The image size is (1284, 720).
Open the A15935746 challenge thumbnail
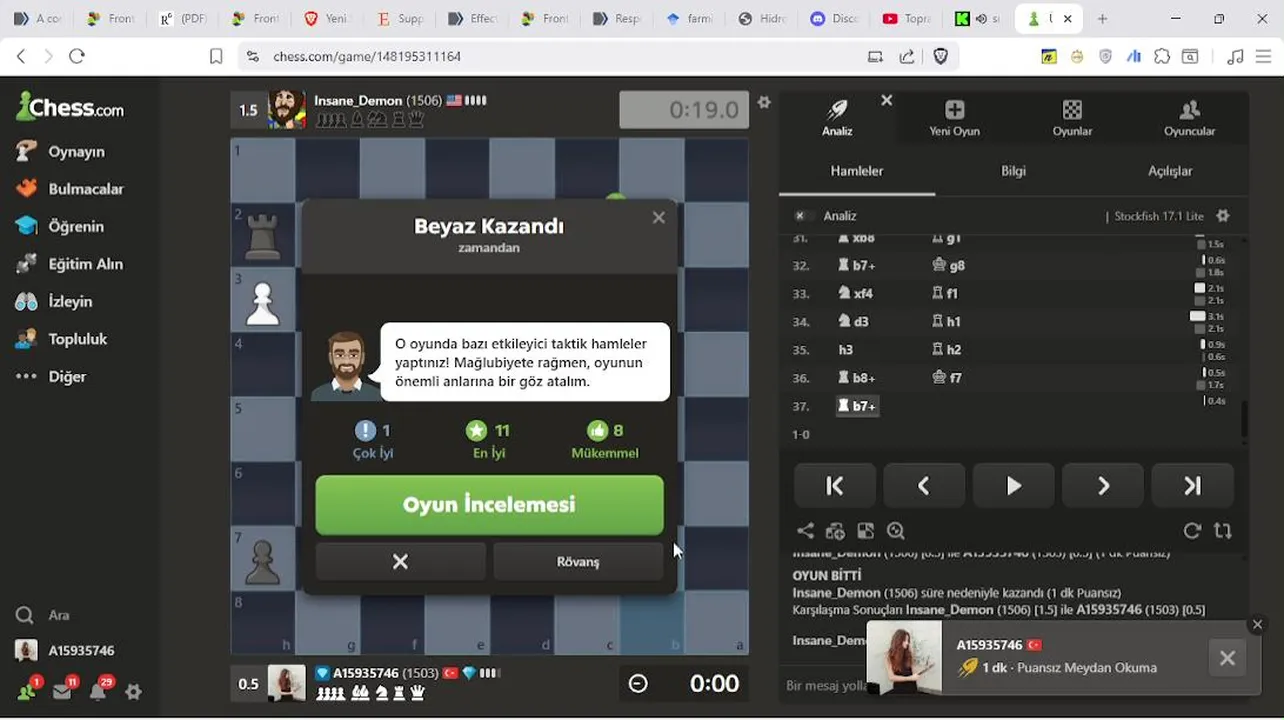click(904, 657)
